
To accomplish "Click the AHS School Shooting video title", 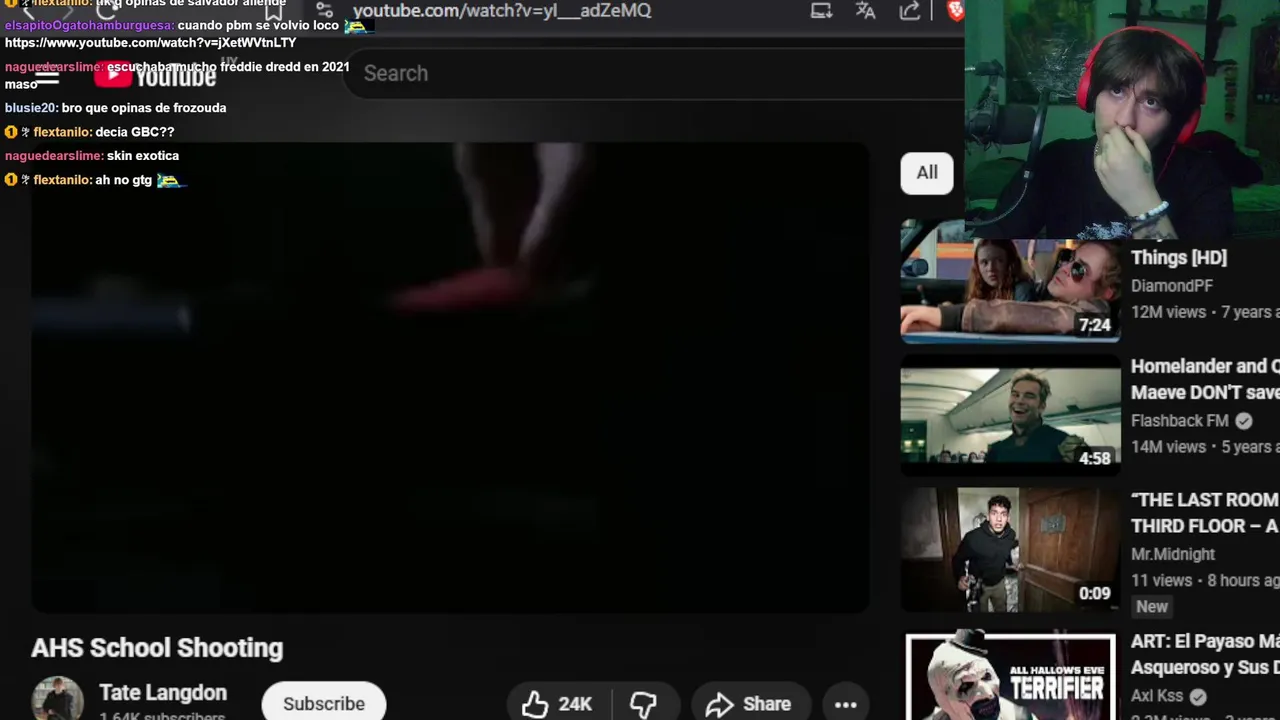I will (x=157, y=648).
